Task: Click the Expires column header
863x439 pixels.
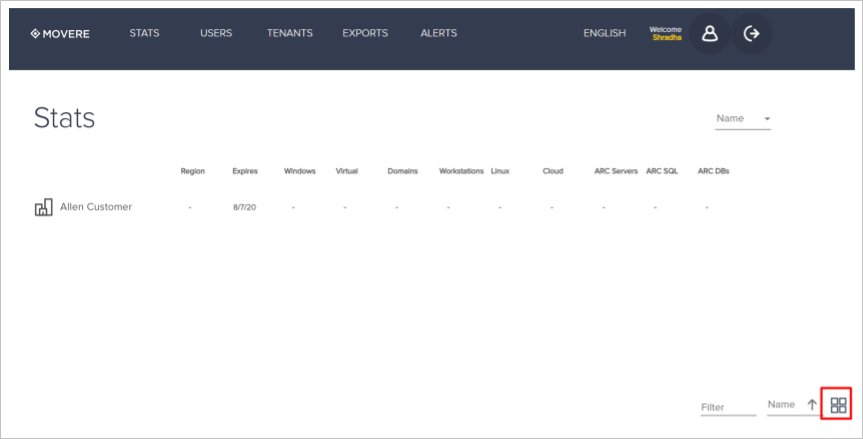Action: point(245,171)
